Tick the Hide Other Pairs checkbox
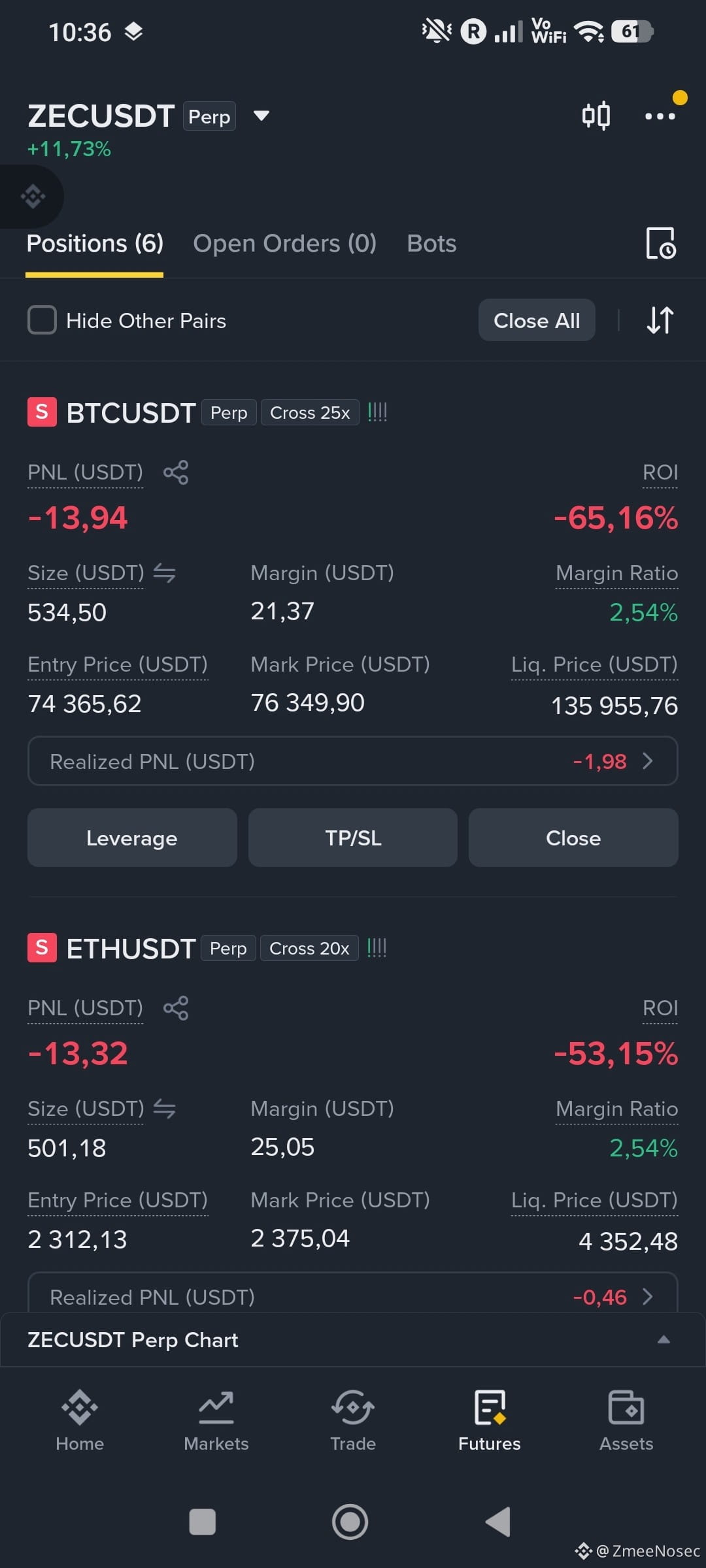This screenshot has height=1568, width=706. pyautogui.click(x=42, y=320)
